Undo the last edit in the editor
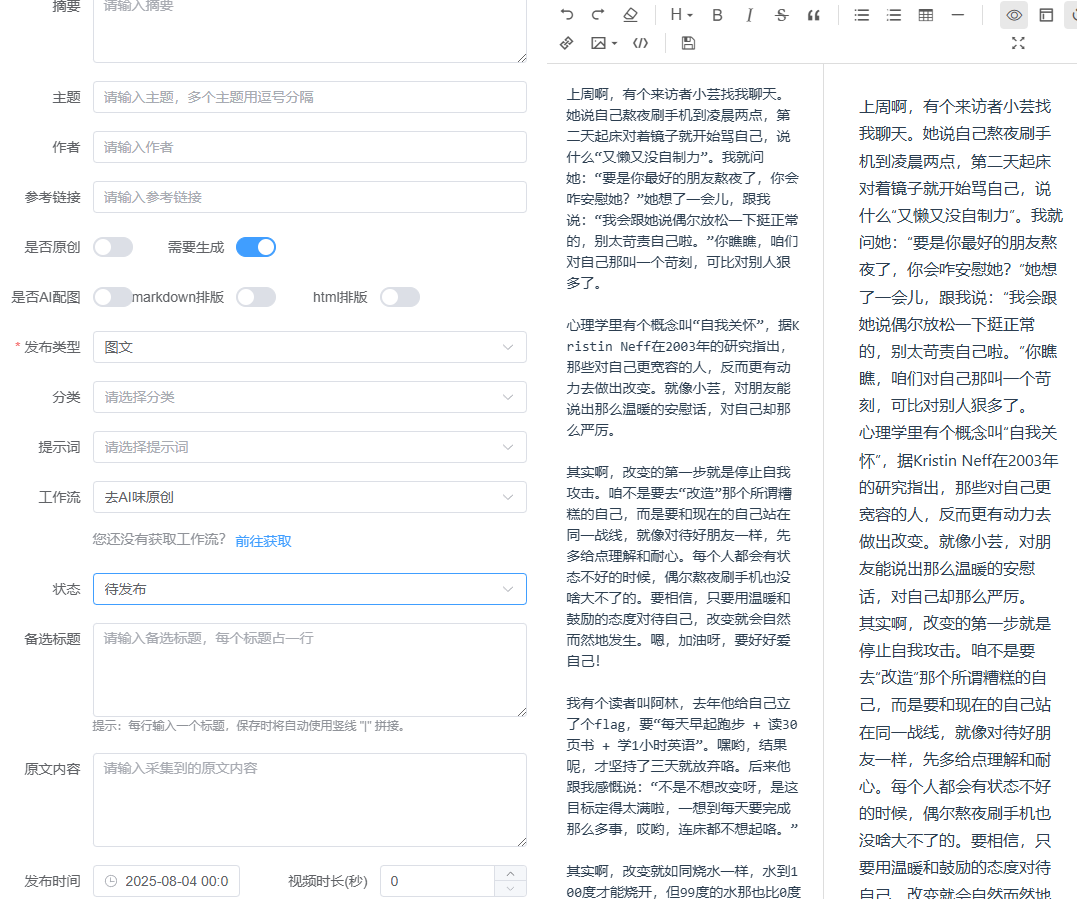The image size is (1077, 899). pyautogui.click(x=567, y=14)
